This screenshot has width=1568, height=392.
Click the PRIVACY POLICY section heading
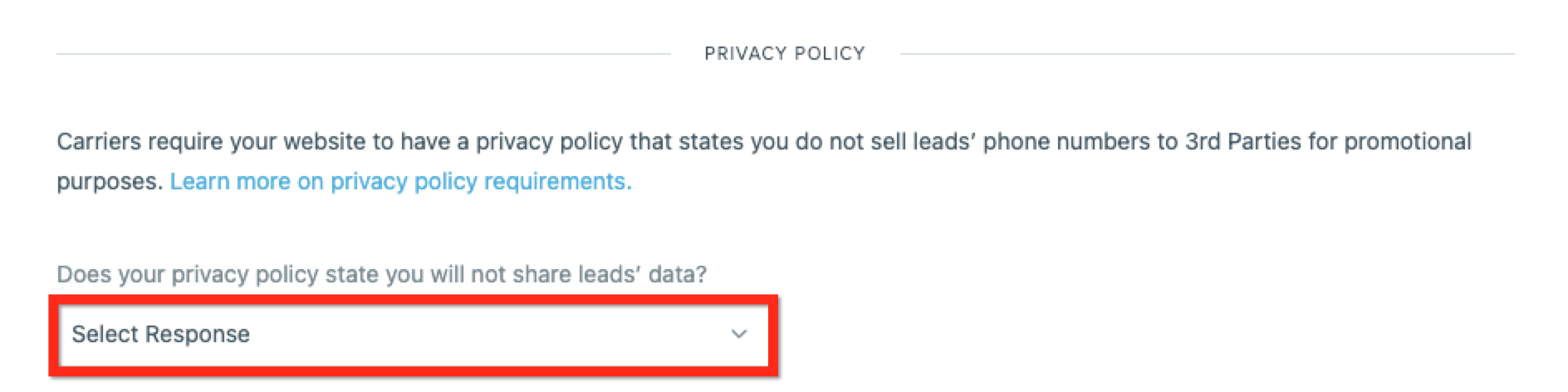pyautogui.click(x=784, y=54)
